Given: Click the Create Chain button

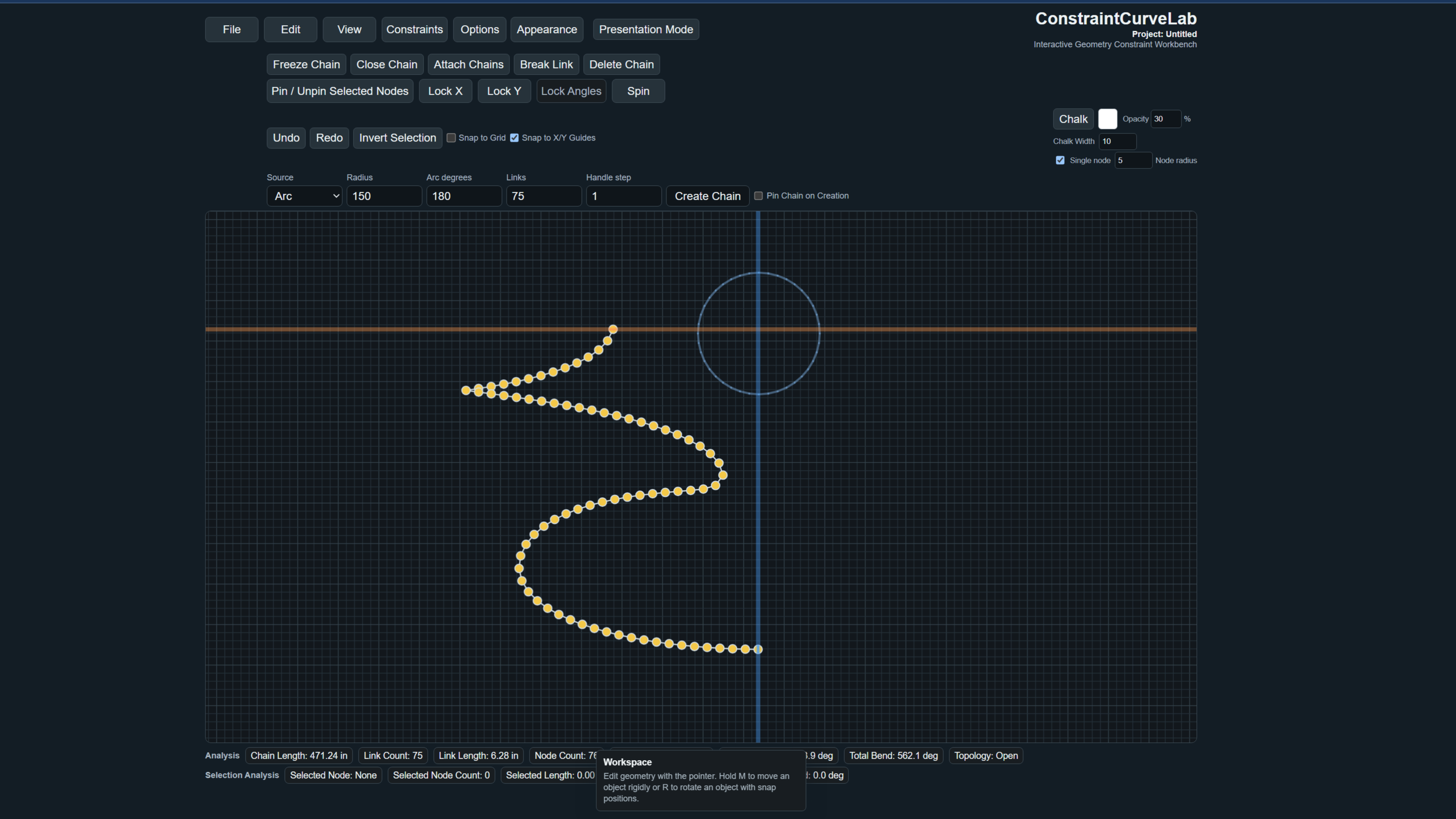Looking at the screenshot, I should 707,196.
